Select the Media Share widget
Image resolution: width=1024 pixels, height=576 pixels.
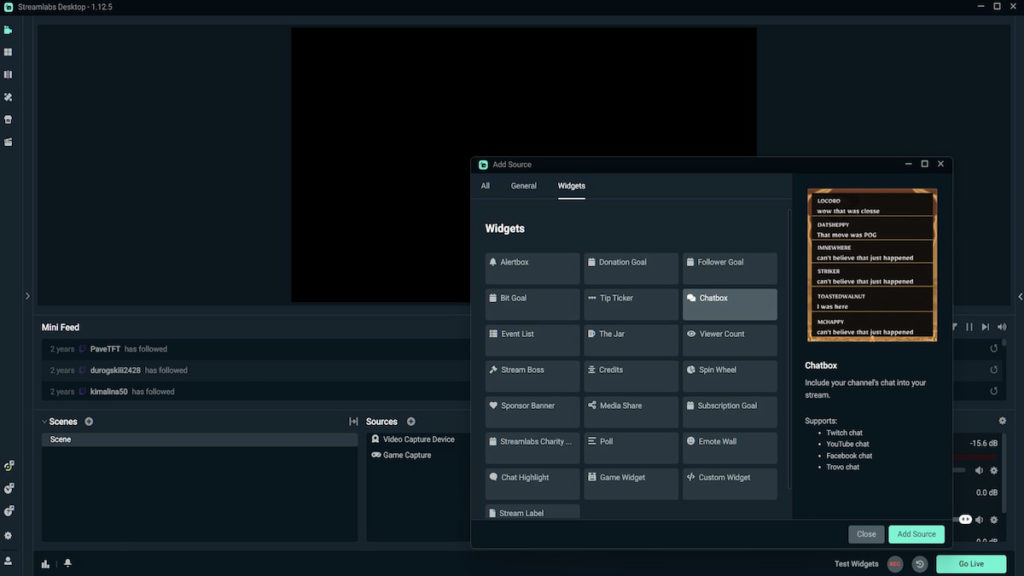(x=631, y=411)
